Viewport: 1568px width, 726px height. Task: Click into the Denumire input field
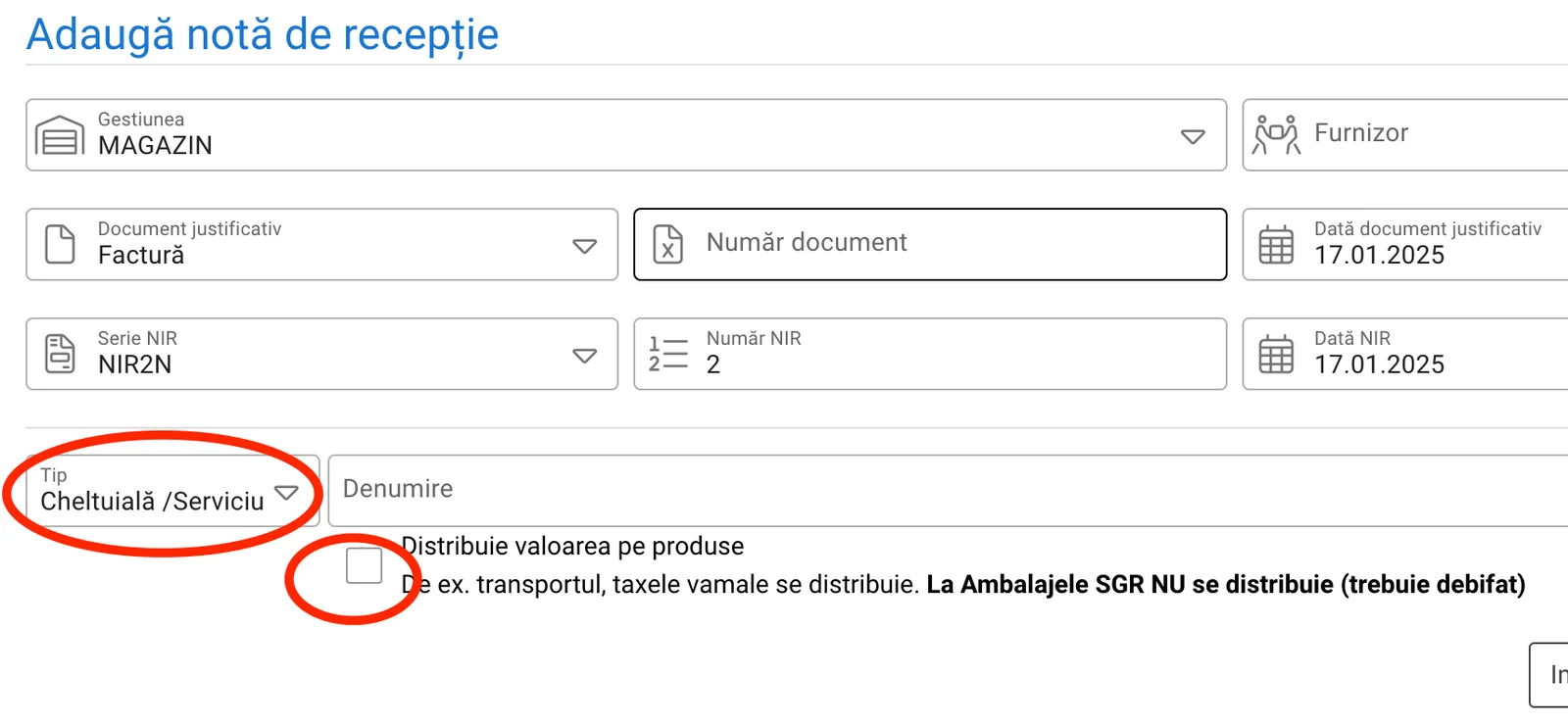coord(949,490)
